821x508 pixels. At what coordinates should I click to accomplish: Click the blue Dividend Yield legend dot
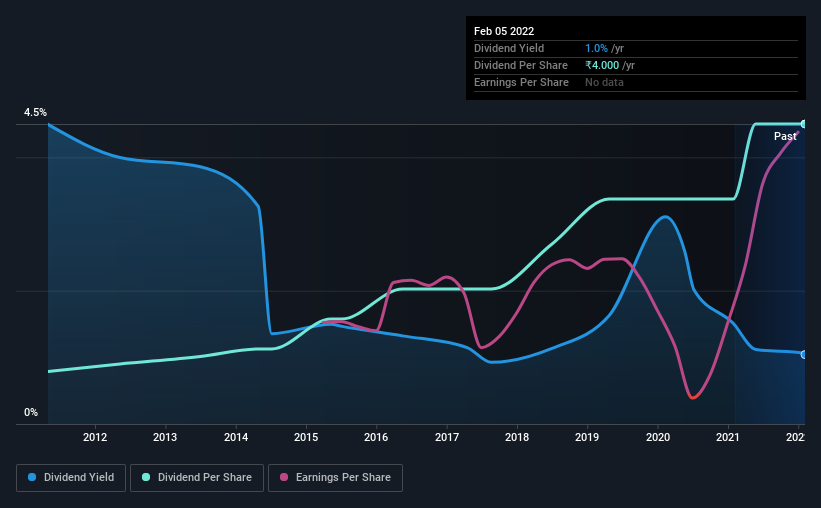32,477
